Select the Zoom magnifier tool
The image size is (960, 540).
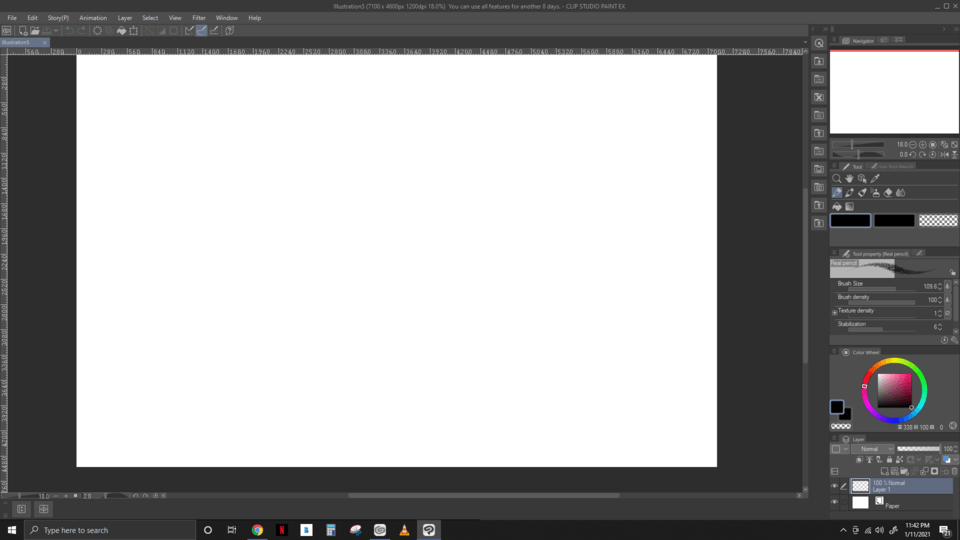coord(837,179)
